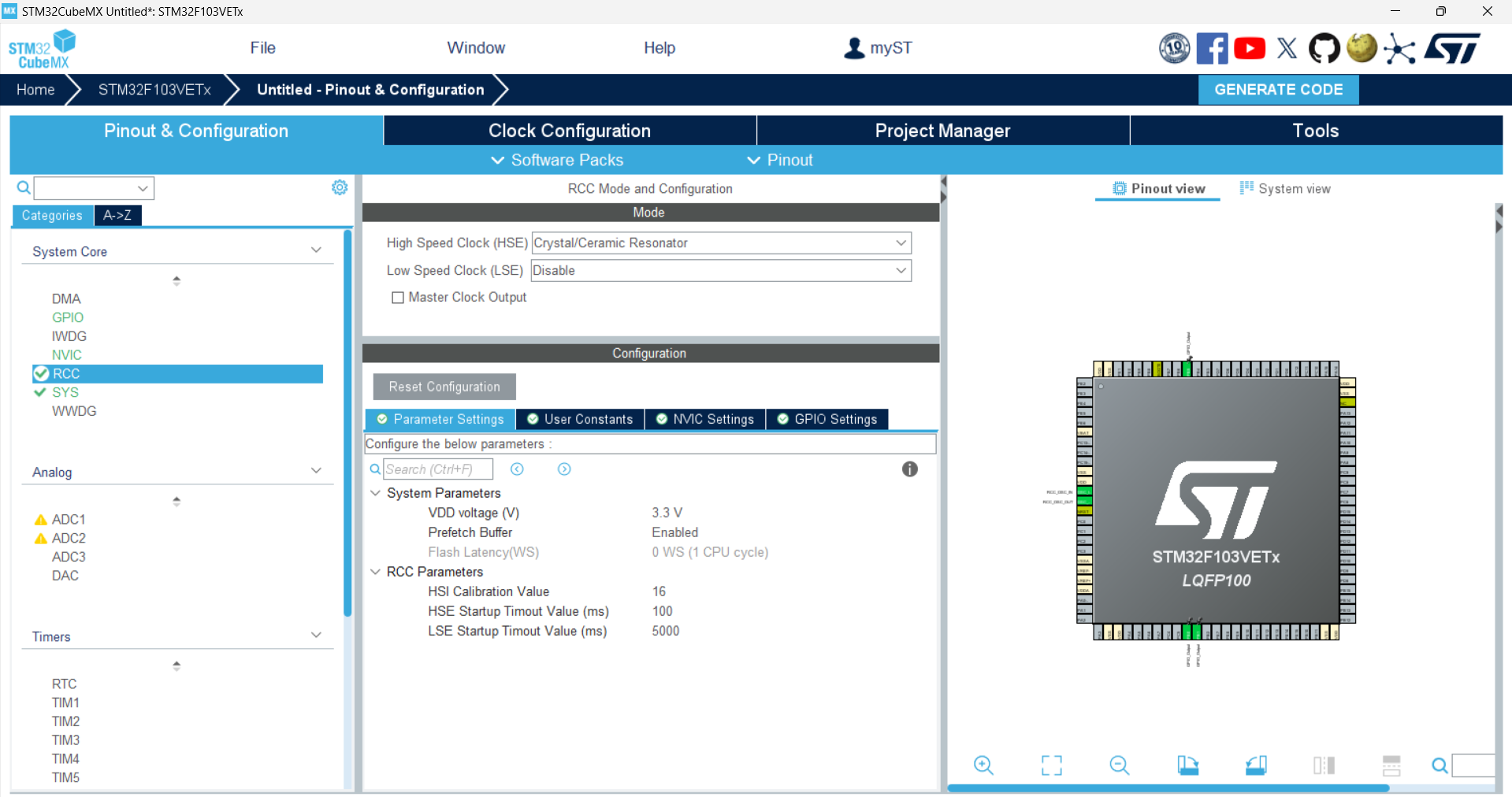Open the categories settings gear icon
Image resolution: width=1512 pixels, height=797 pixels.
click(x=340, y=187)
